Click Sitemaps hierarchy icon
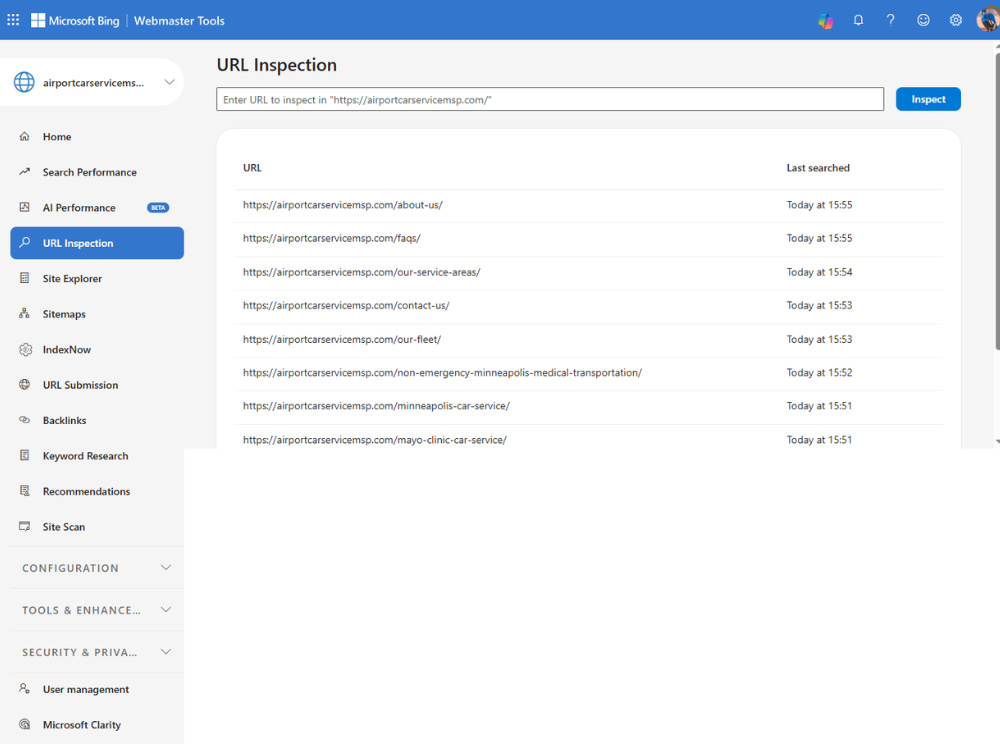Image resolution: width=1000 pixels, height=750 pixels. pos(25,313)
